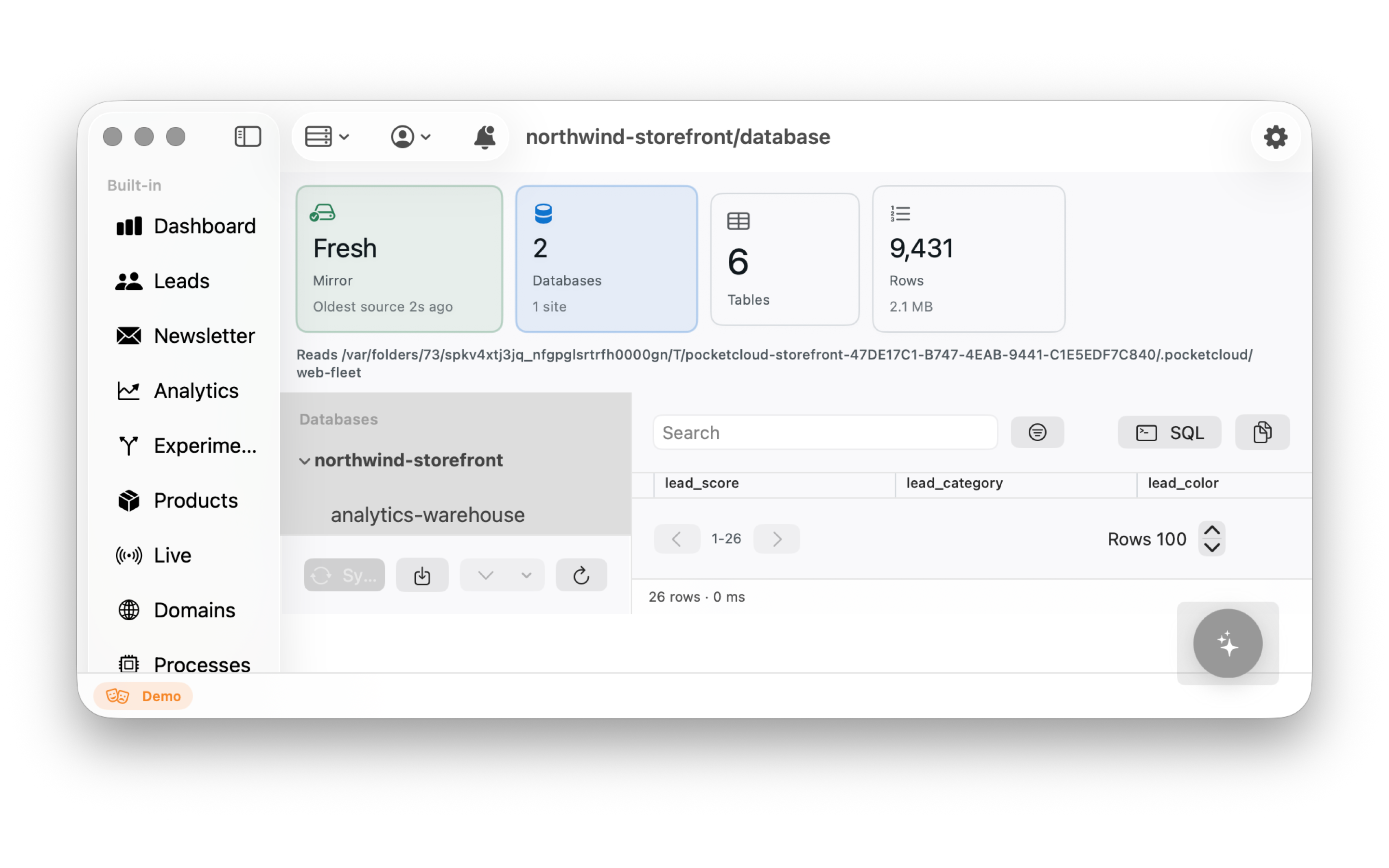The width and height of the screenshot is (1389, 868).
Task: Open the Newsletter section
Action: click(x=186, y=336)
